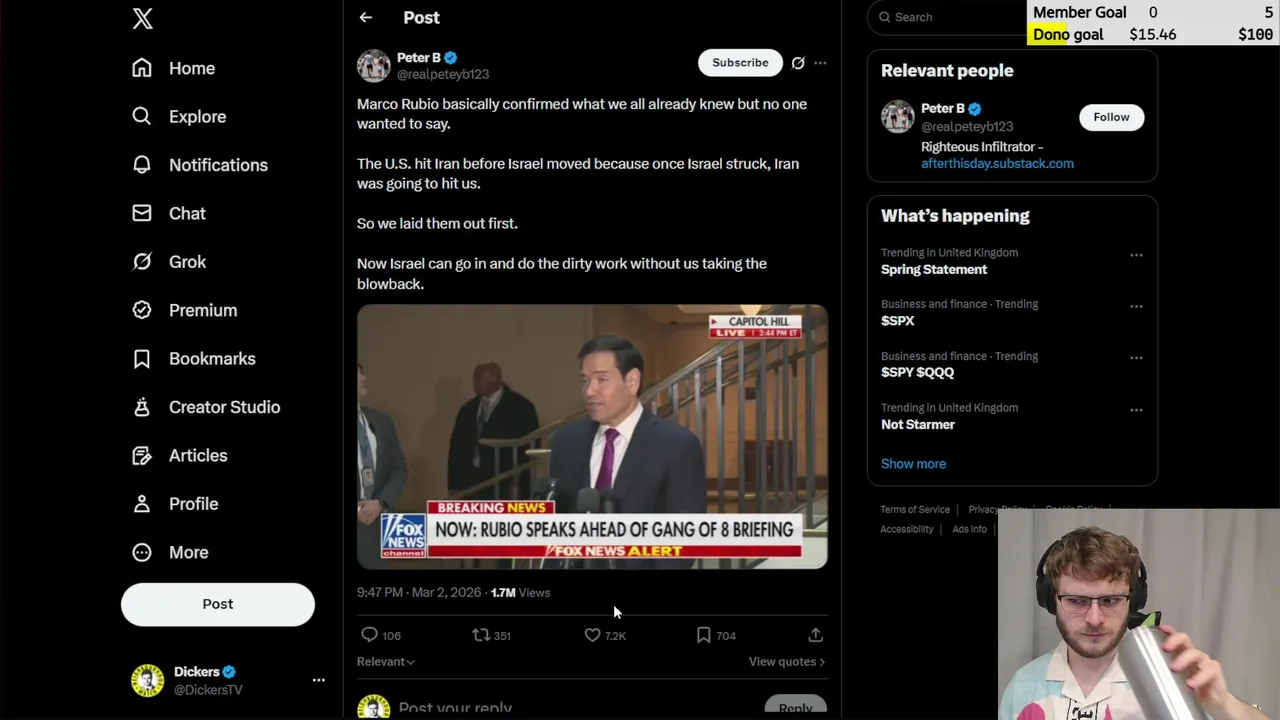Click the X logo icon
Viewport: 1280px width, 720px height.
coord(142,19)
